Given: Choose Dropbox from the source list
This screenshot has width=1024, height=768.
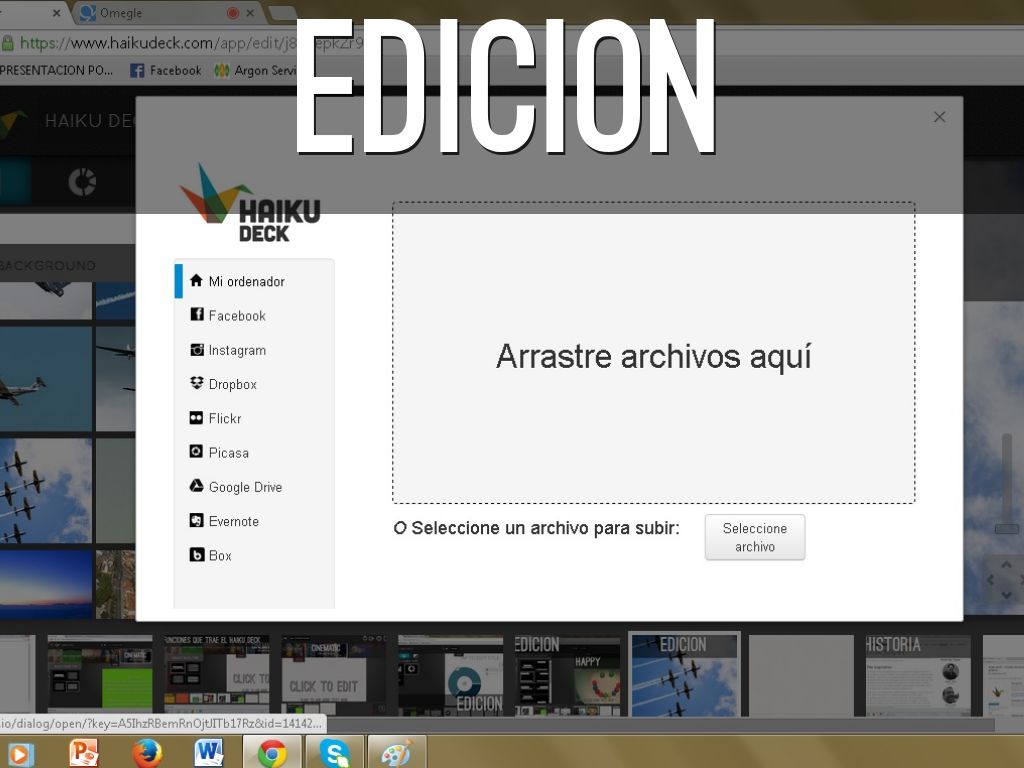Looking at the screenshot, I should 232,384.
